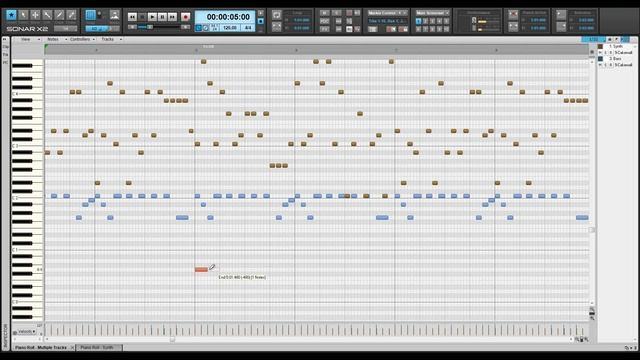
Task: Open the Tracks menu
Action: coord(108,39)
